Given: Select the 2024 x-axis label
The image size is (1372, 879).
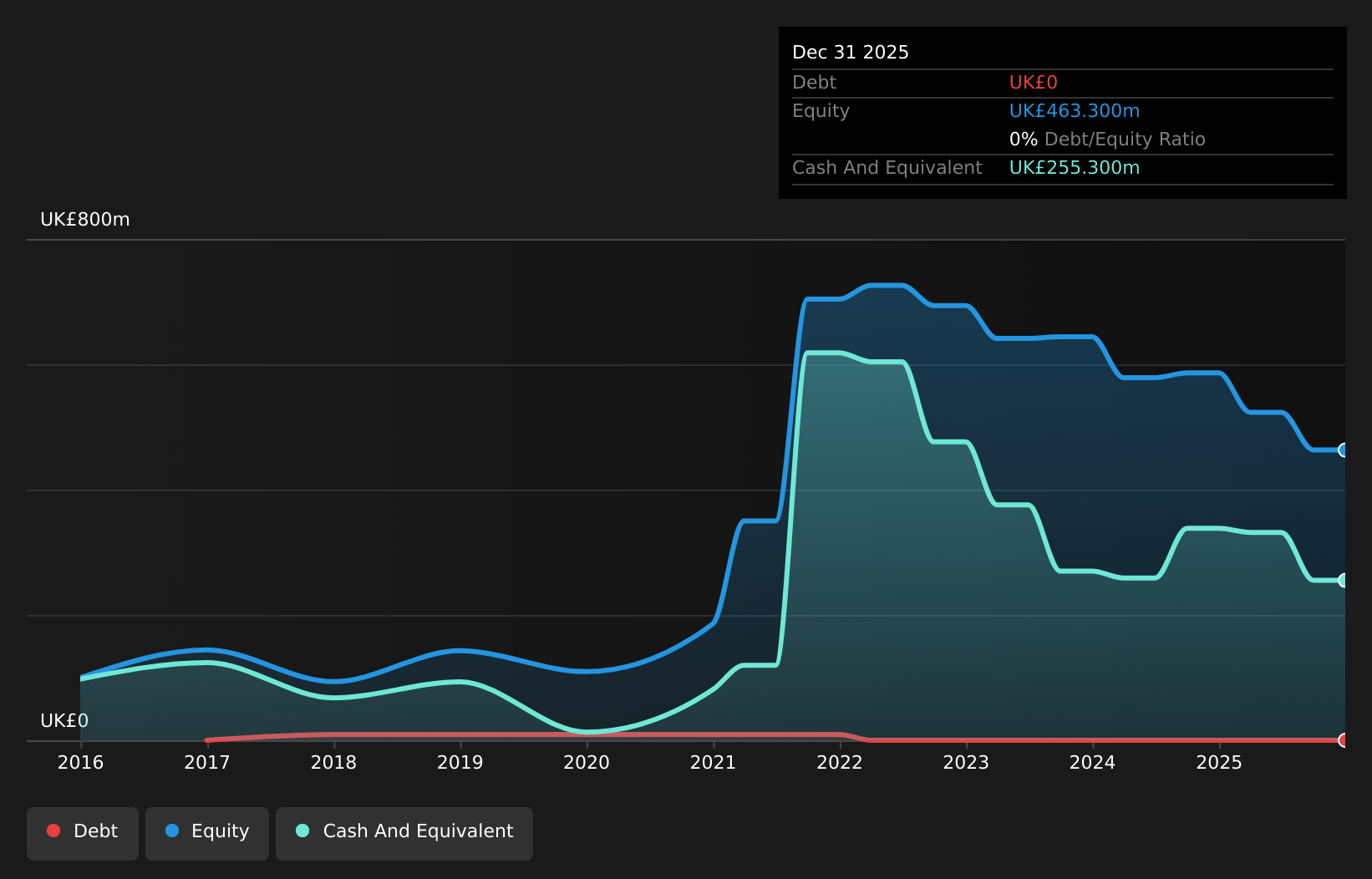Looking at the screenshot, I should tap(1093, 762).
